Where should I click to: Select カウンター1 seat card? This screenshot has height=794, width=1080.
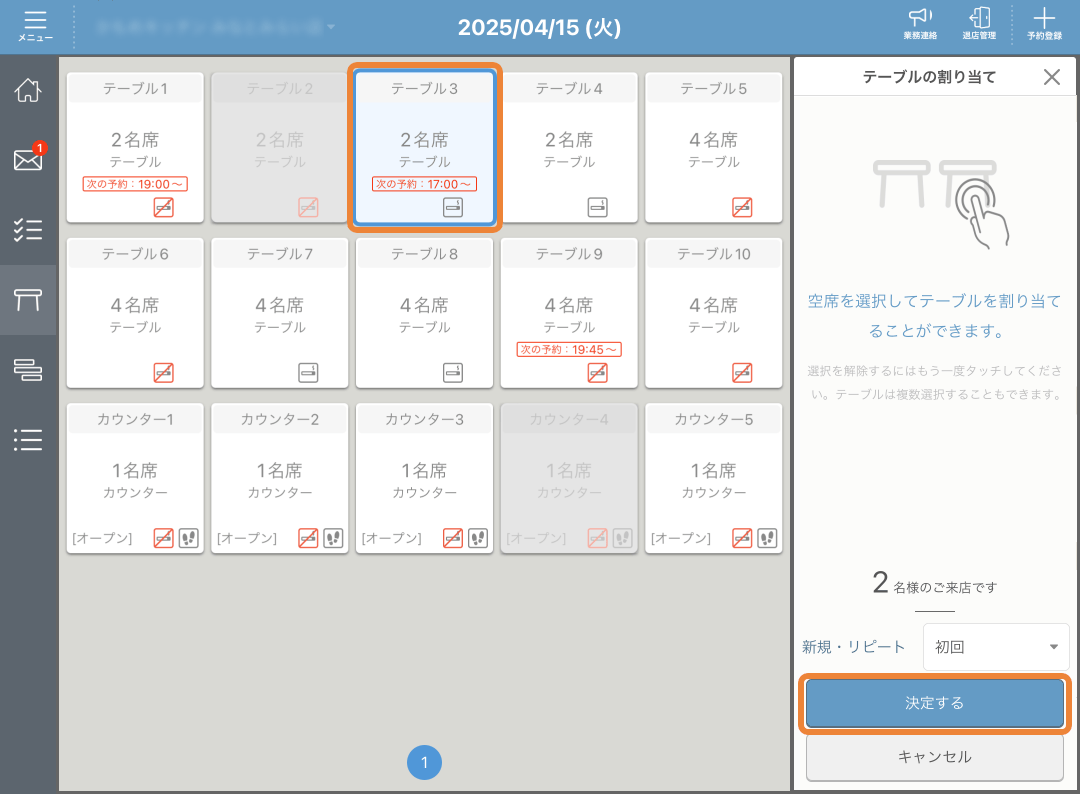(x=135, y=478)
